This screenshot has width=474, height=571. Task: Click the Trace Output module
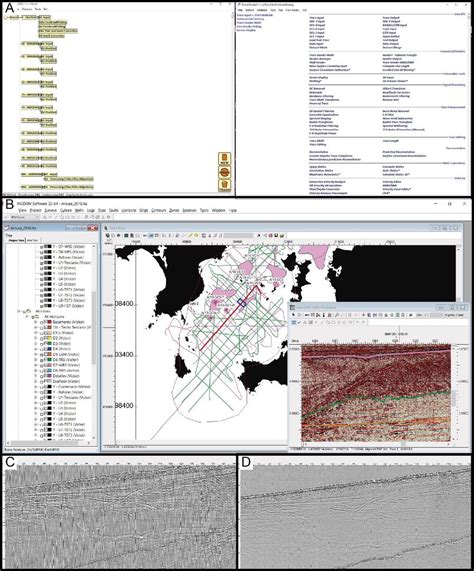(x=391, y=17)
